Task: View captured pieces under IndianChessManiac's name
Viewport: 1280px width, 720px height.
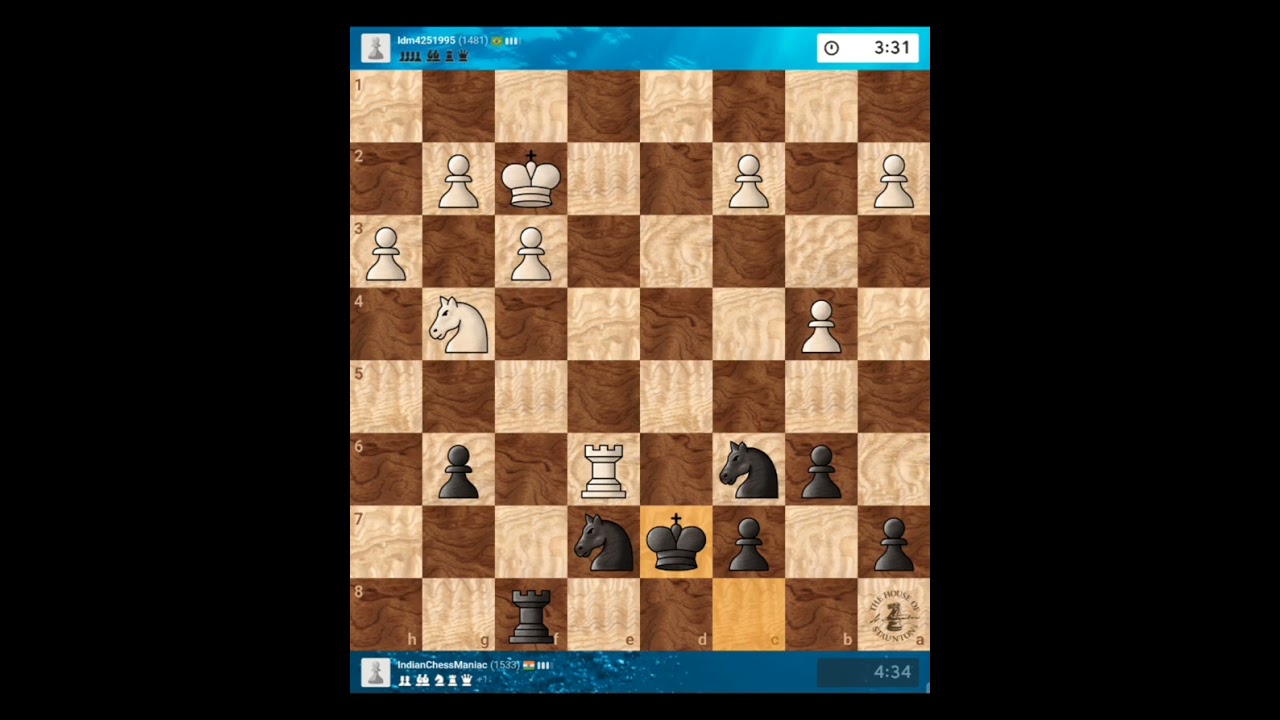Action: coord(443,680)
